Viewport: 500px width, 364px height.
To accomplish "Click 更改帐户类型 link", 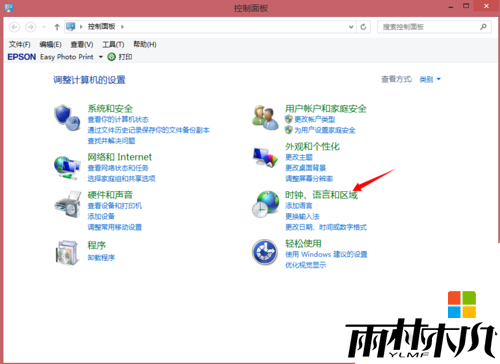I will (315, 119).
